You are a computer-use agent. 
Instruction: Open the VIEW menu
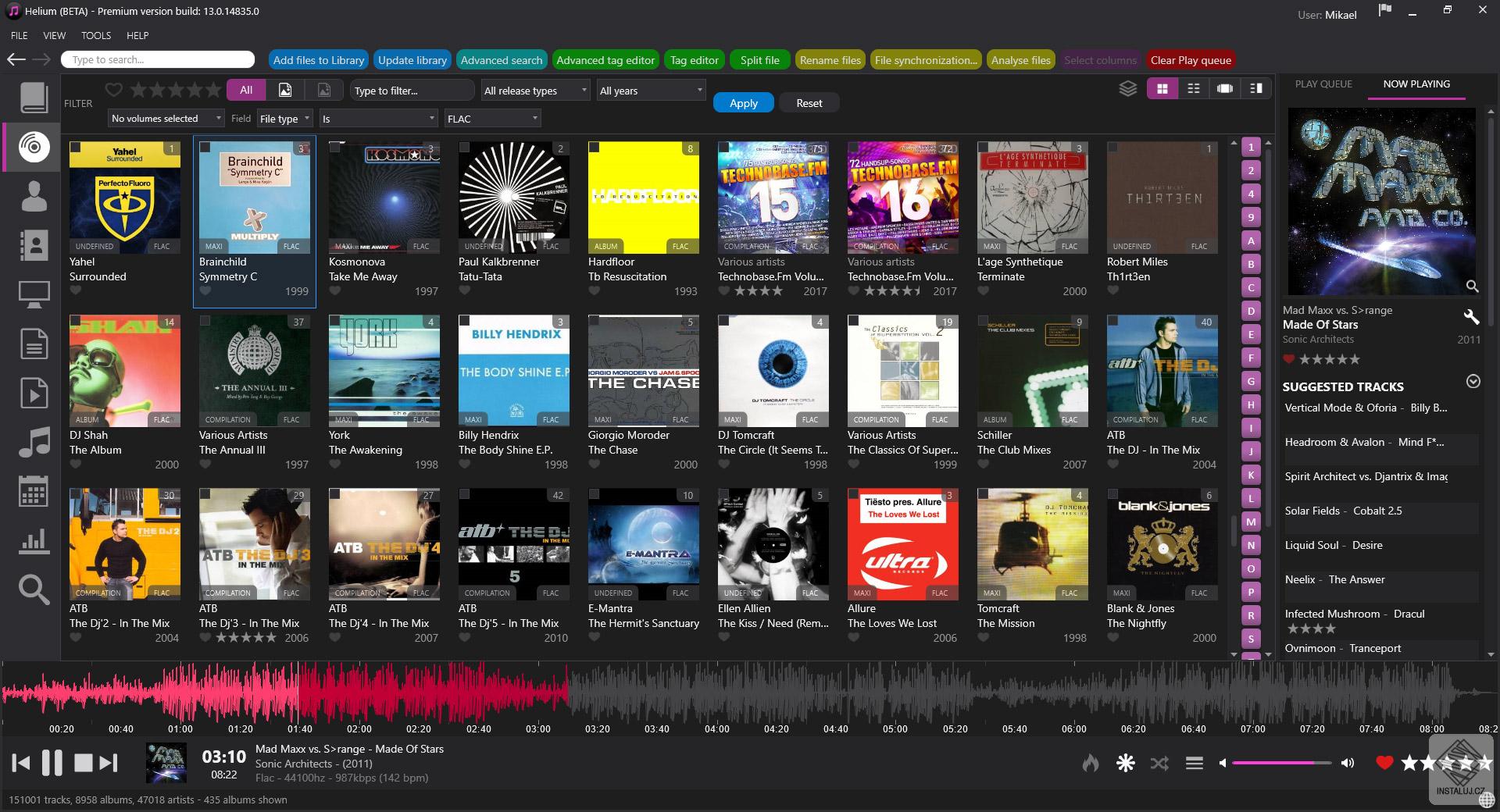pos(54,35)
